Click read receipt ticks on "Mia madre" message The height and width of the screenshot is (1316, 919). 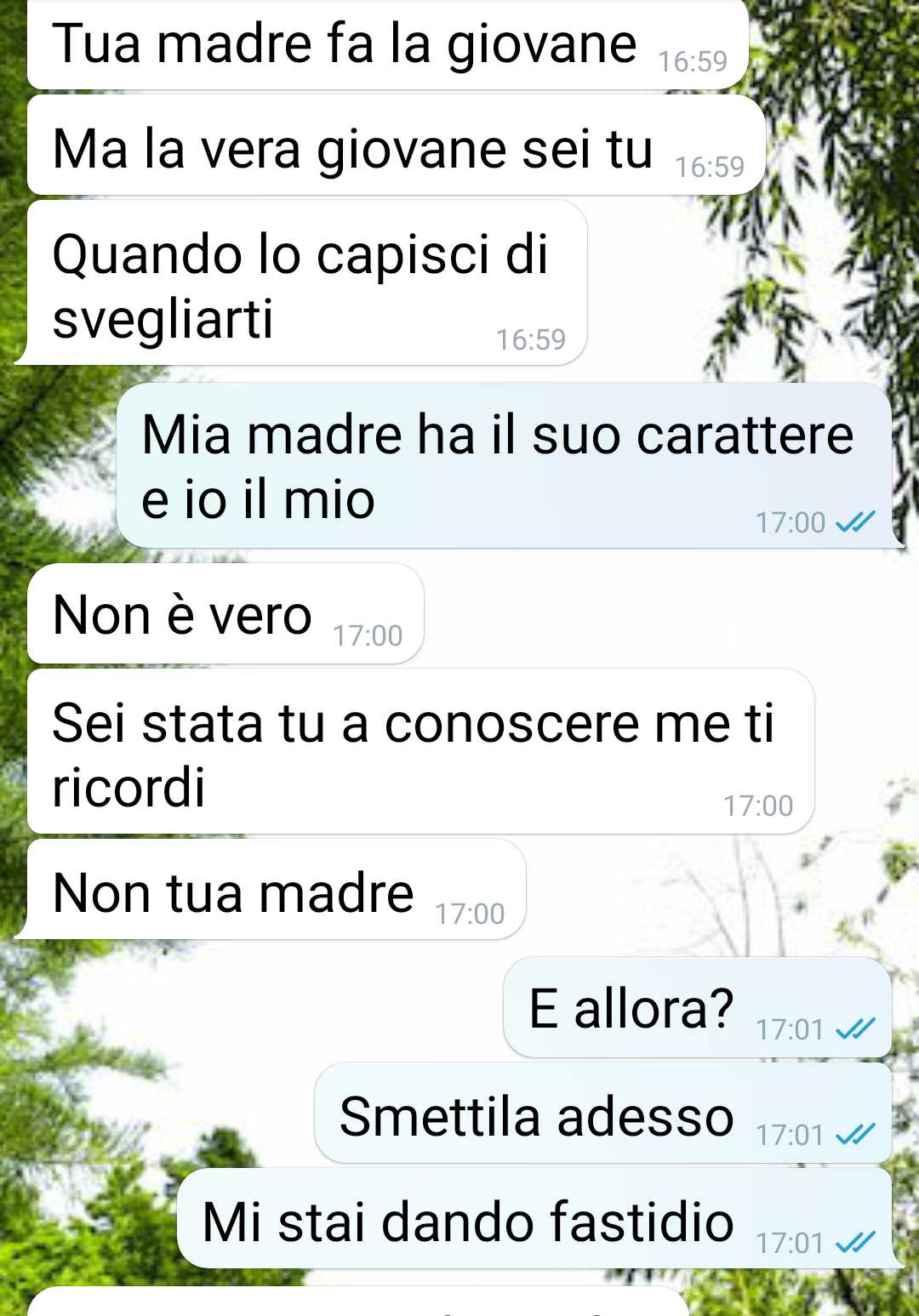(854, 521)
